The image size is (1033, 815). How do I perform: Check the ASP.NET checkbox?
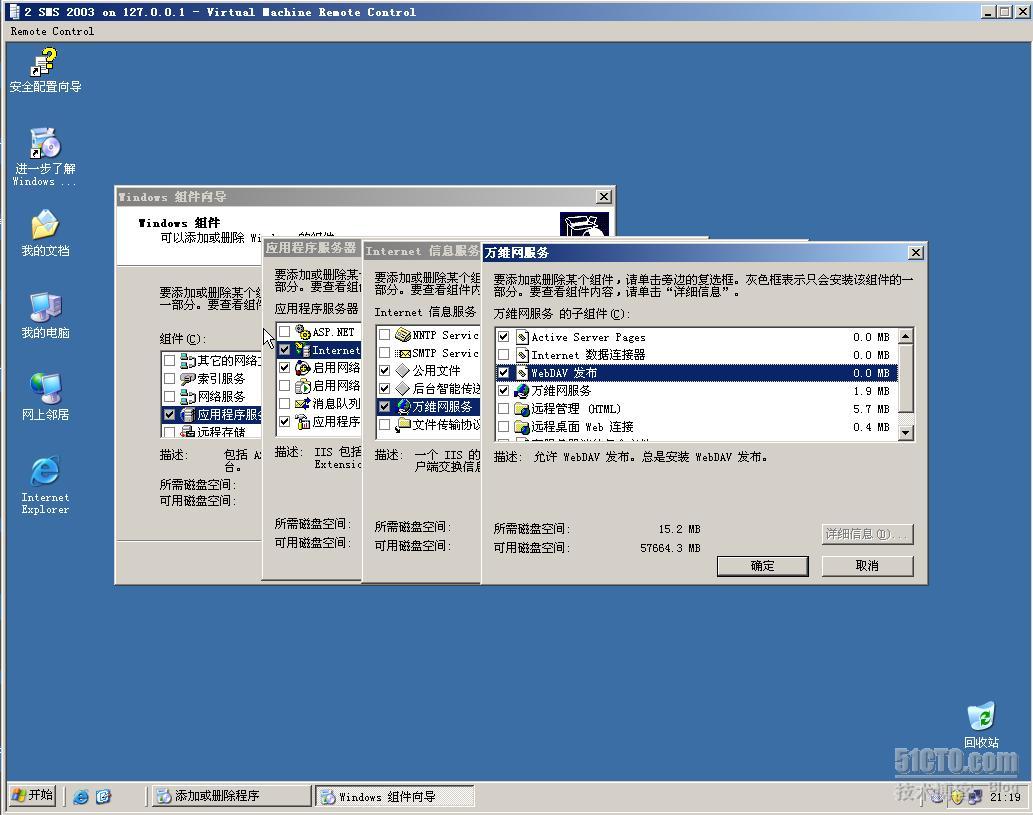[x=284, y=331]
